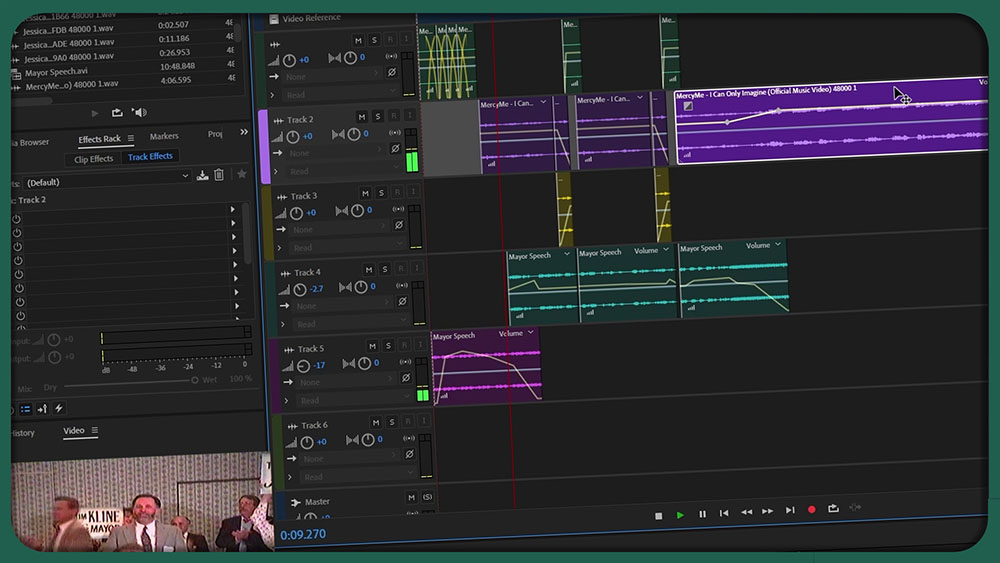1000x563 pixels.
Task: Click Sum to Mono icon on Track 3
Action: (x=399, y=209)
